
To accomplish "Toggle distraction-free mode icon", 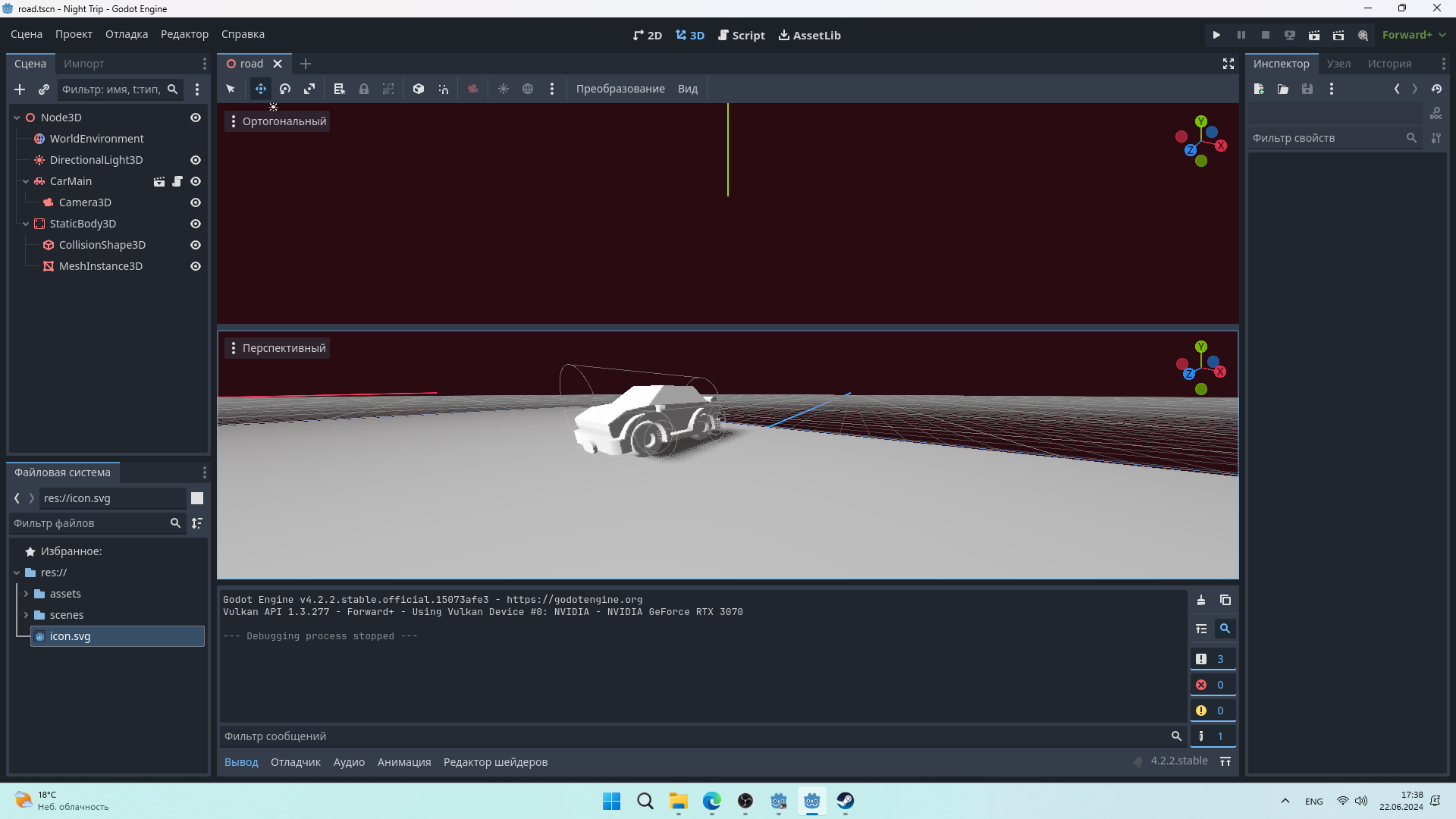I will [x=1228, y=64].
